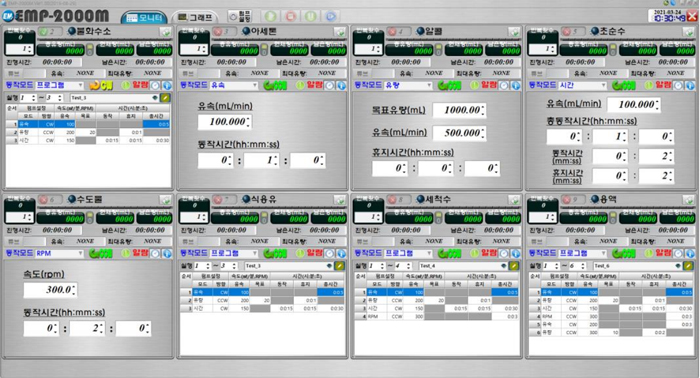Toggle the enable button numbered 2 on 불화수소 pump
This screenshot has height=378, width=700.
click(49, 32)
